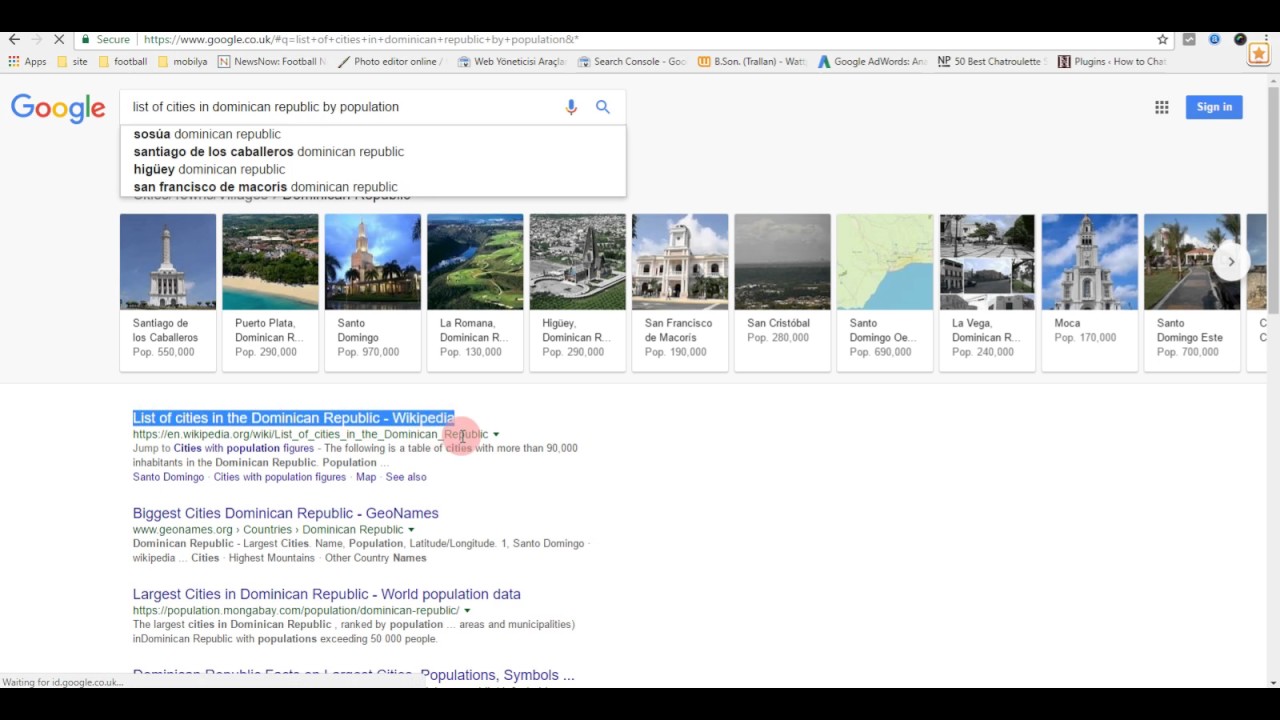Stop page loading with the X button

[59, 40]
